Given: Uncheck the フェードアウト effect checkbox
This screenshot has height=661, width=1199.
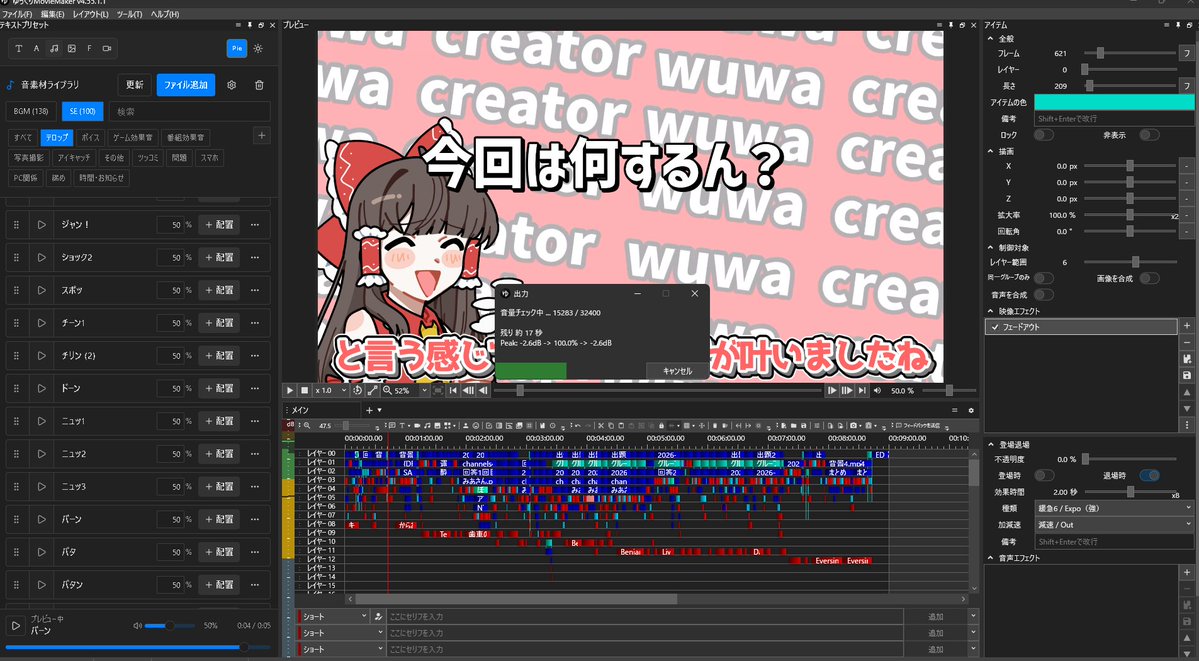Looking at the screenshot, I should (995, 327).
